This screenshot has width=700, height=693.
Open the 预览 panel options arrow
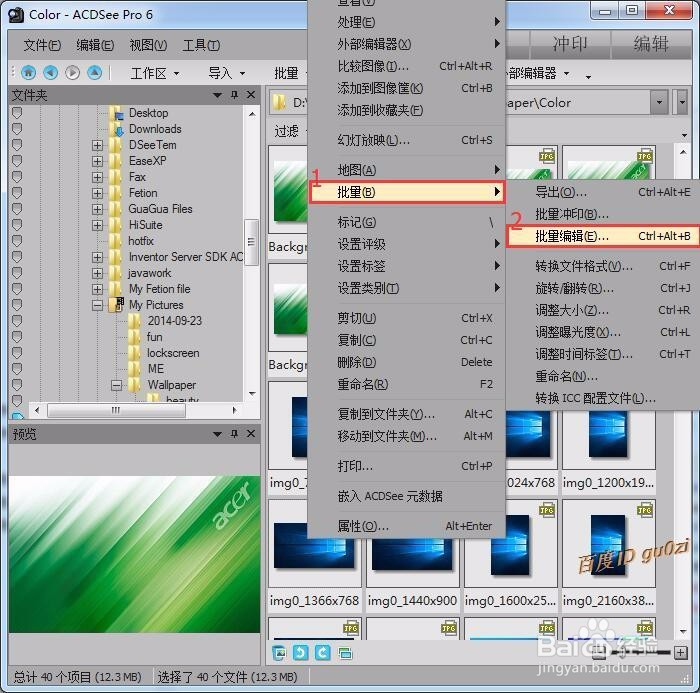pos(217,434)
